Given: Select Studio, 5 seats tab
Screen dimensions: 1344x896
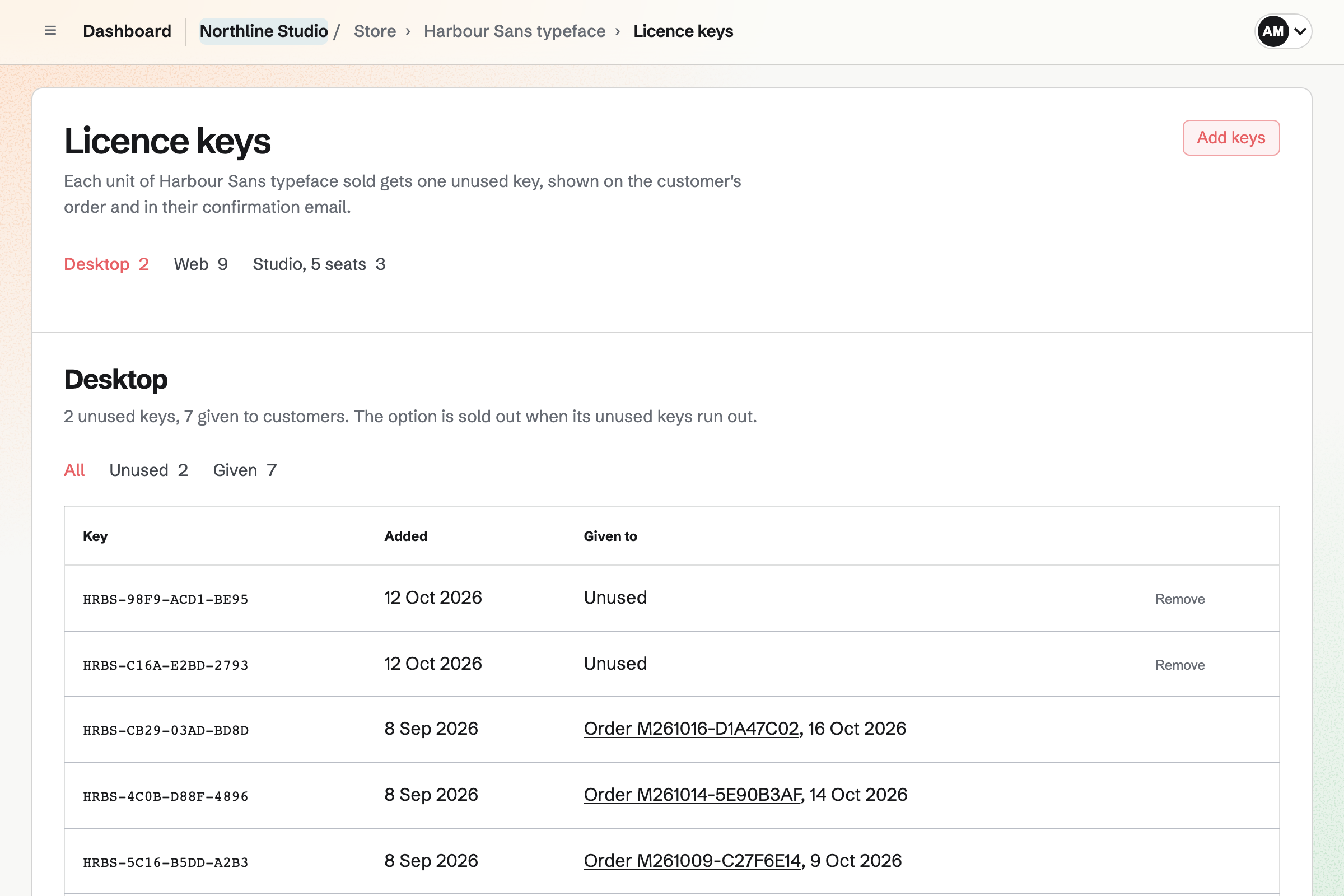Looking at the screenshot, I should tap(319, 264).
